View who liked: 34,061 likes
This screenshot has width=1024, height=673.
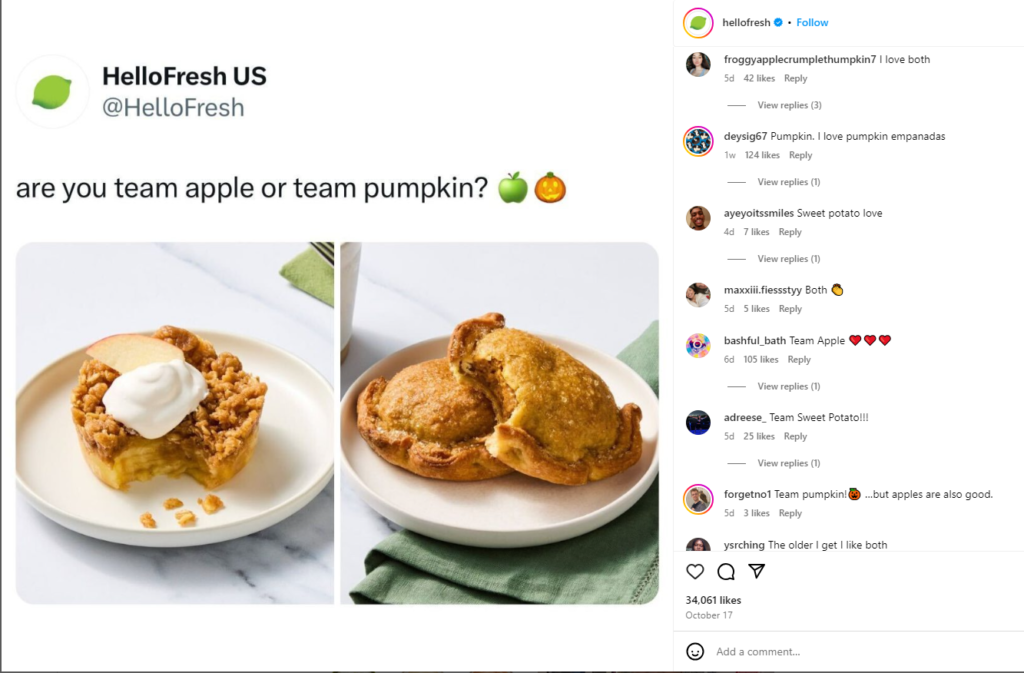click(x=713, y=600)
